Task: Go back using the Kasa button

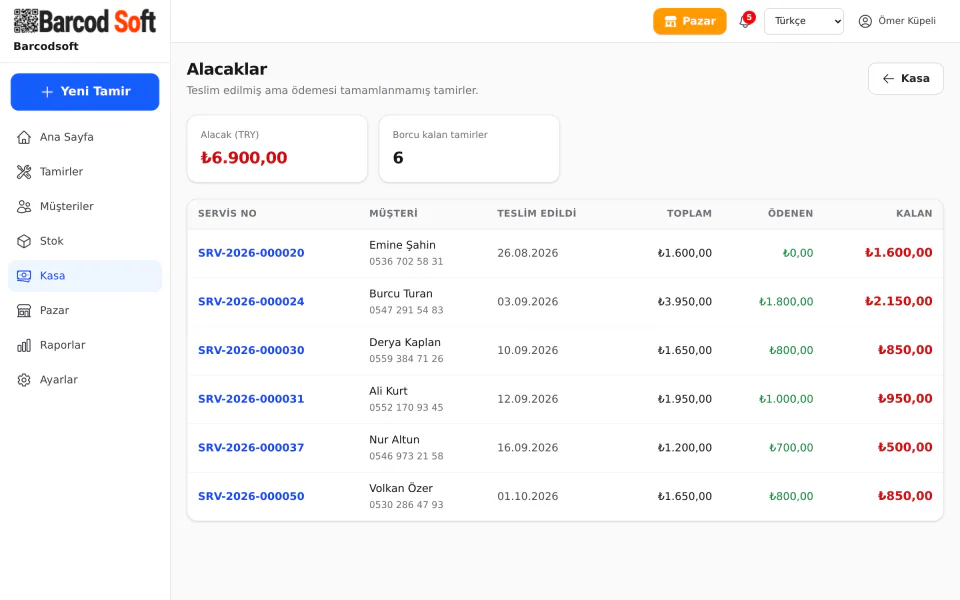Action: click(x=906, y=78)
